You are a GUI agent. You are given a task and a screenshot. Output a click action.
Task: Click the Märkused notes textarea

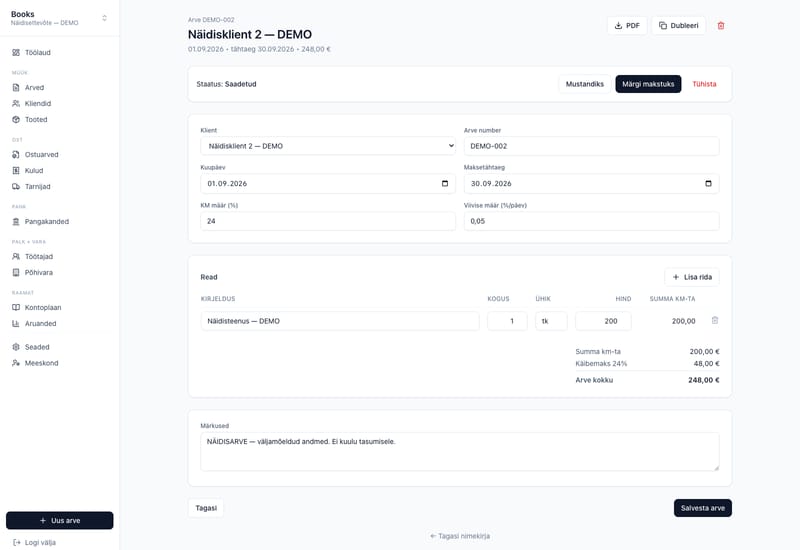coord(460,452)
